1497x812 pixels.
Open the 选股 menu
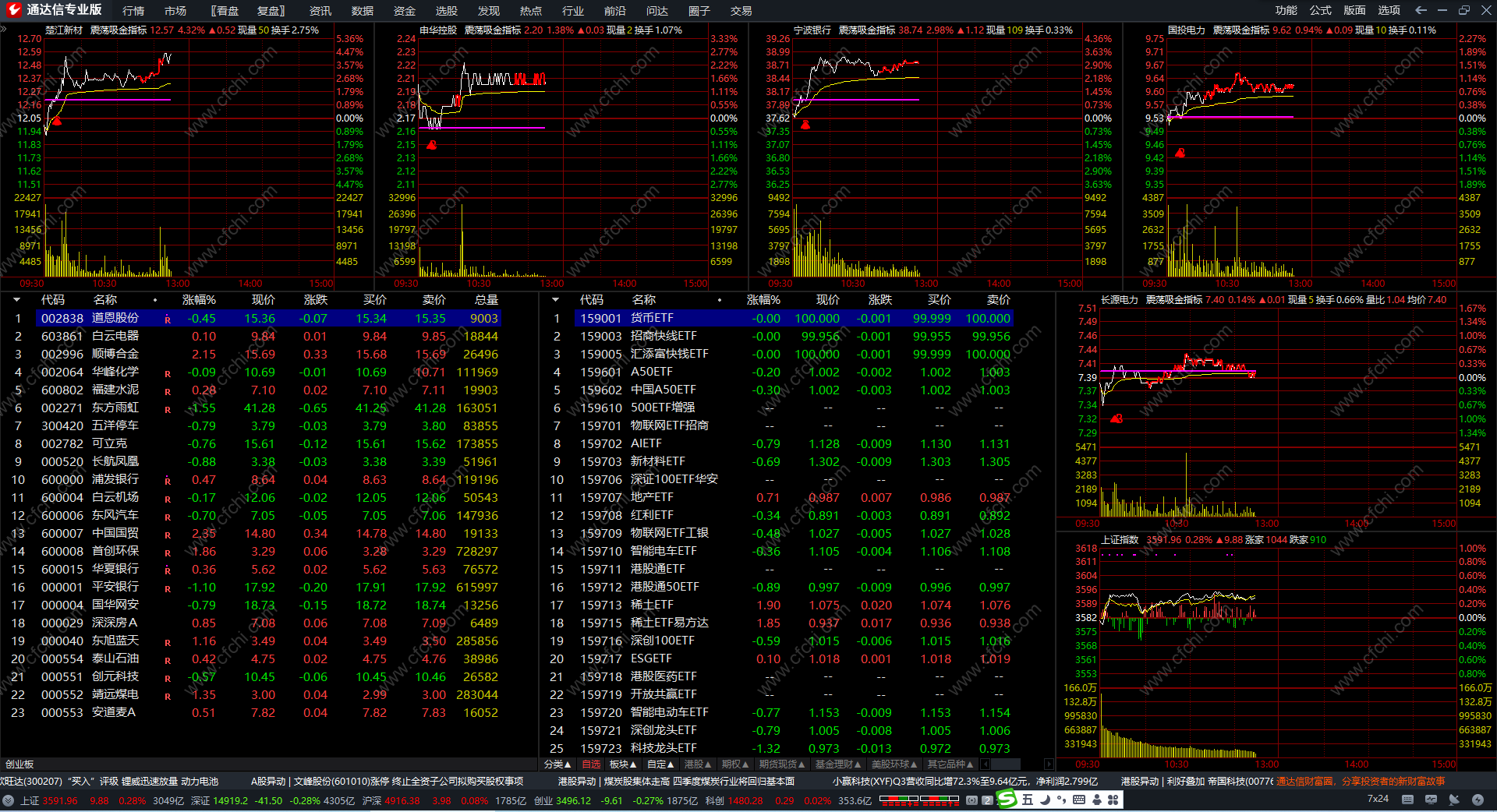(447, 11)
